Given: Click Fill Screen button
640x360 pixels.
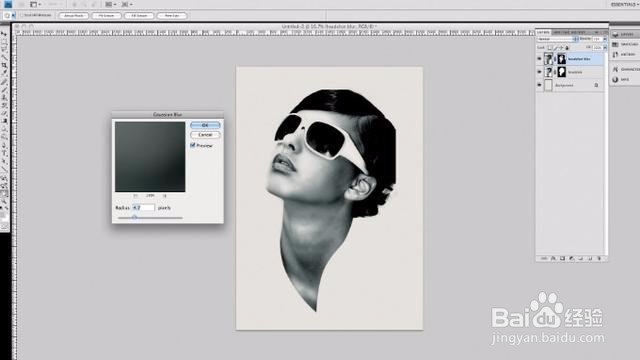Looking at the screenshot, I should pos(139,16).
